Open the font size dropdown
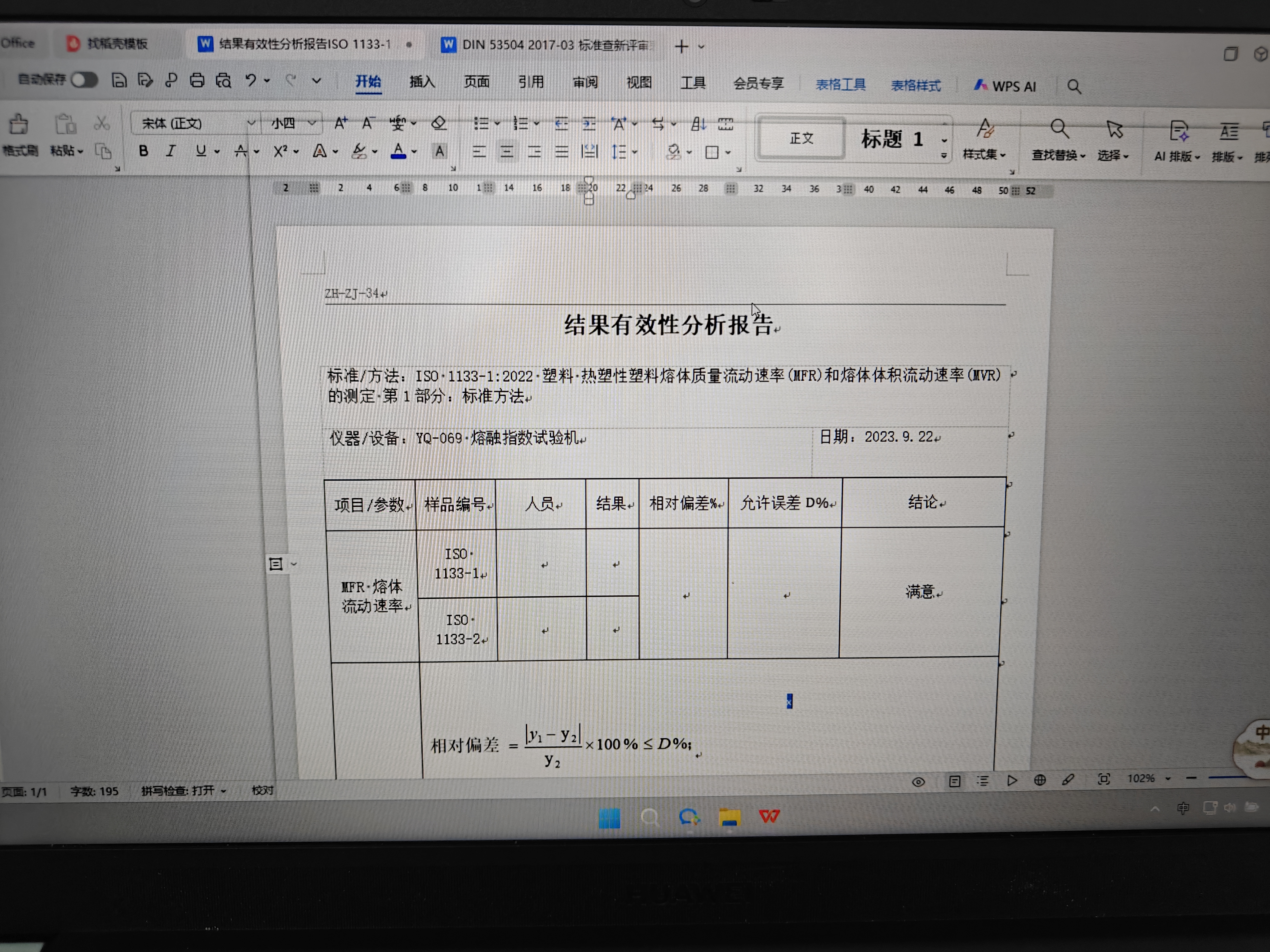 [x=312, y=123]
